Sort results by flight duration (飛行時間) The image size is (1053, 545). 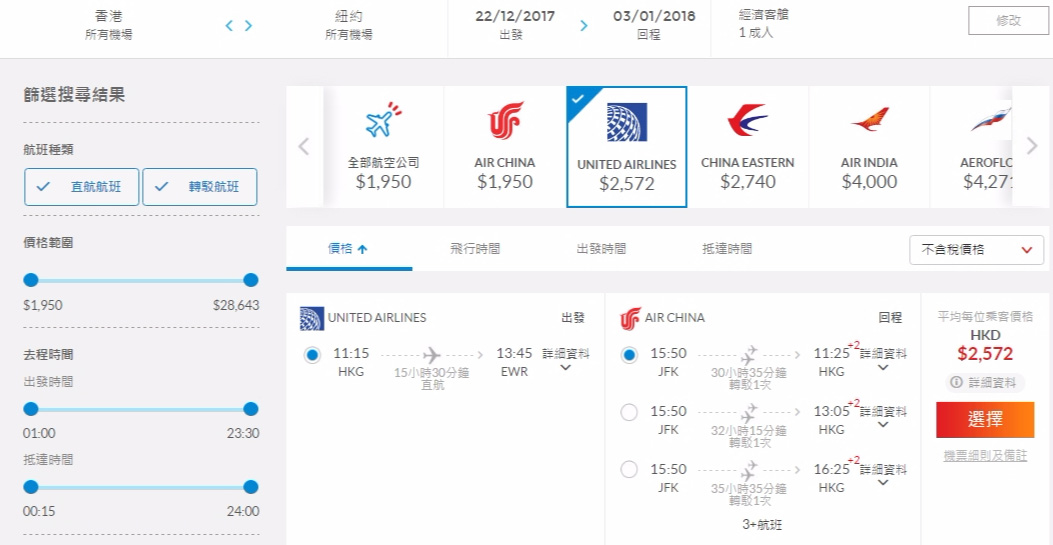475,249
